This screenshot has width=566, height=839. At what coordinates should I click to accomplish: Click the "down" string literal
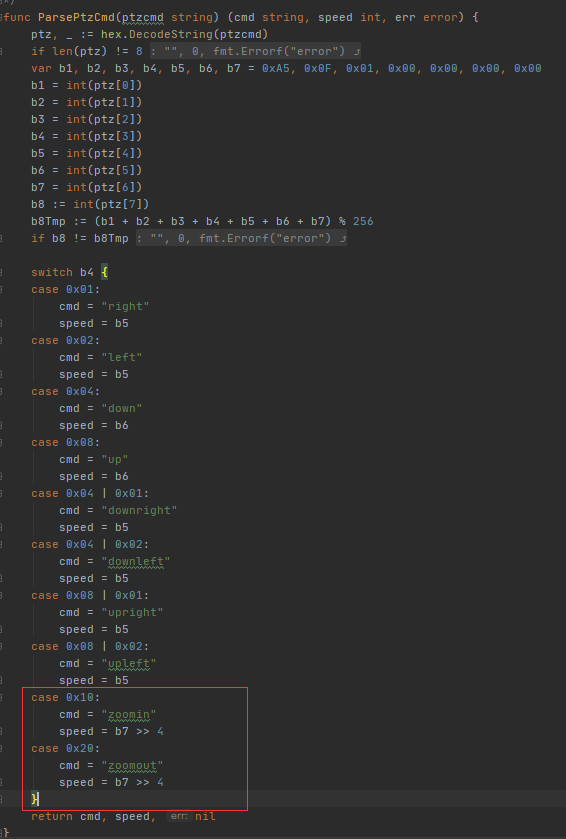(x=122, y=408)
